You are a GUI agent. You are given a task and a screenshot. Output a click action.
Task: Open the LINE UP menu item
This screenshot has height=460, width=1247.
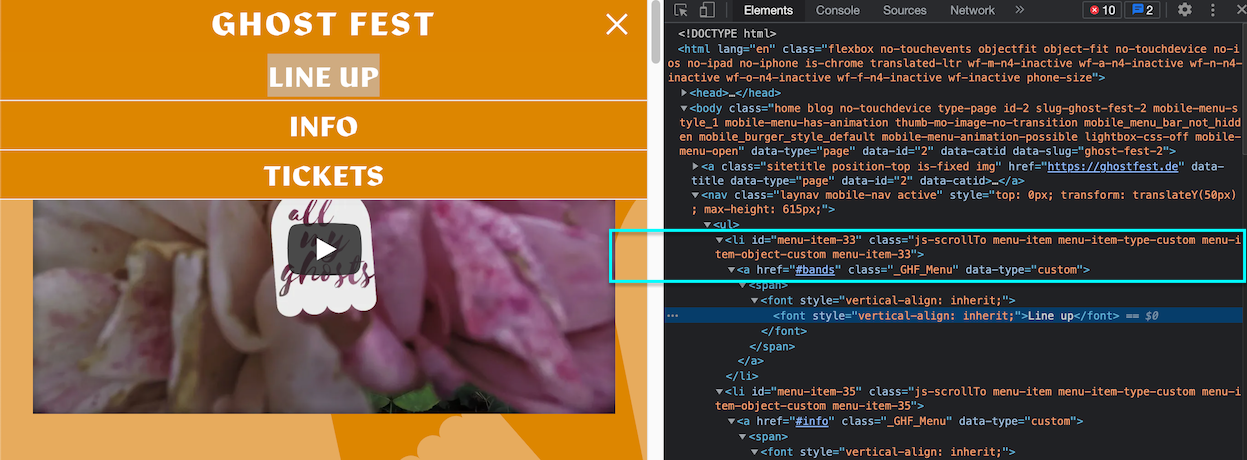(x=323, y=76)
